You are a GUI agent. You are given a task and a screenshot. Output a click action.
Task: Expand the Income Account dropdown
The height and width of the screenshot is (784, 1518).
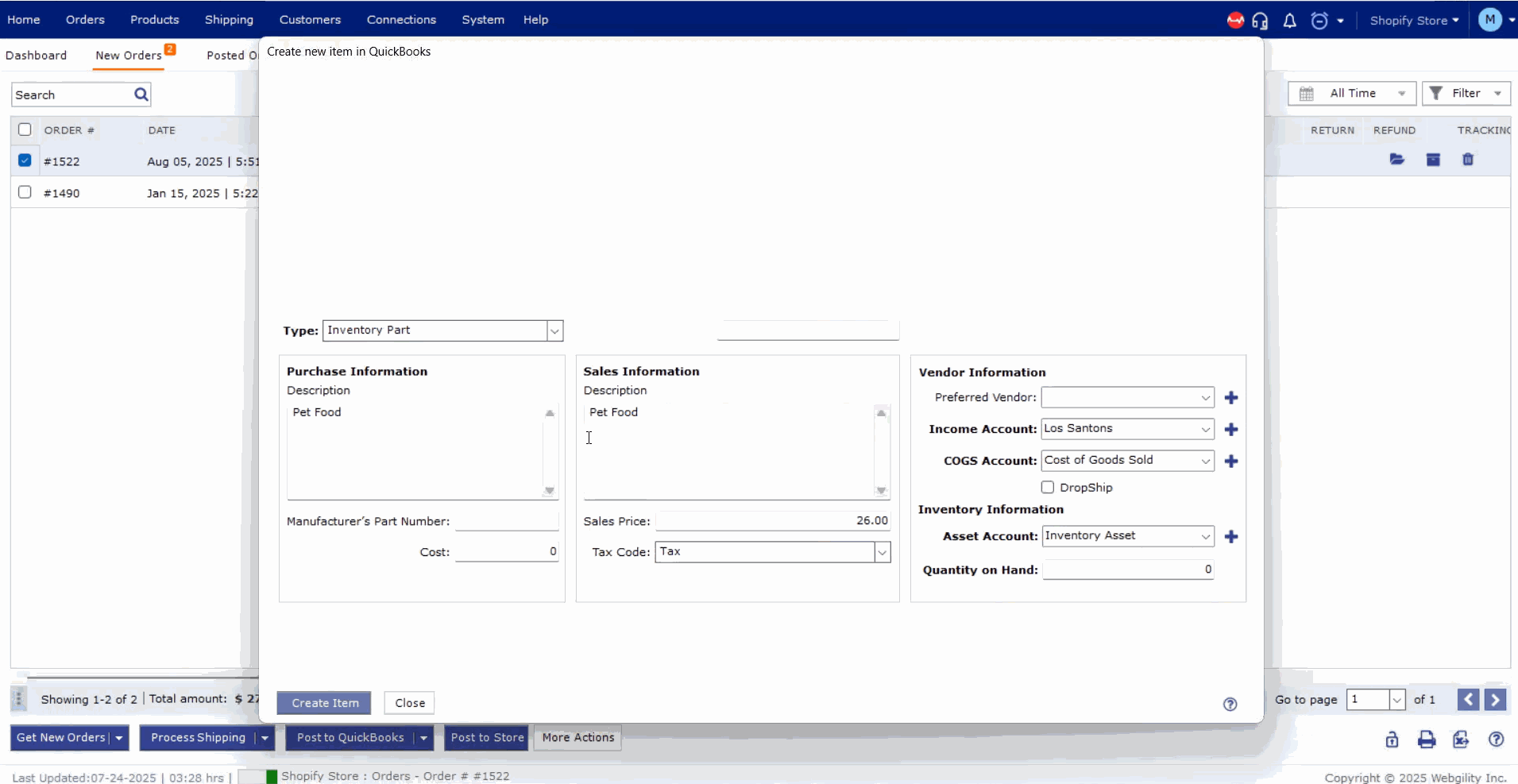(1205, 429)
